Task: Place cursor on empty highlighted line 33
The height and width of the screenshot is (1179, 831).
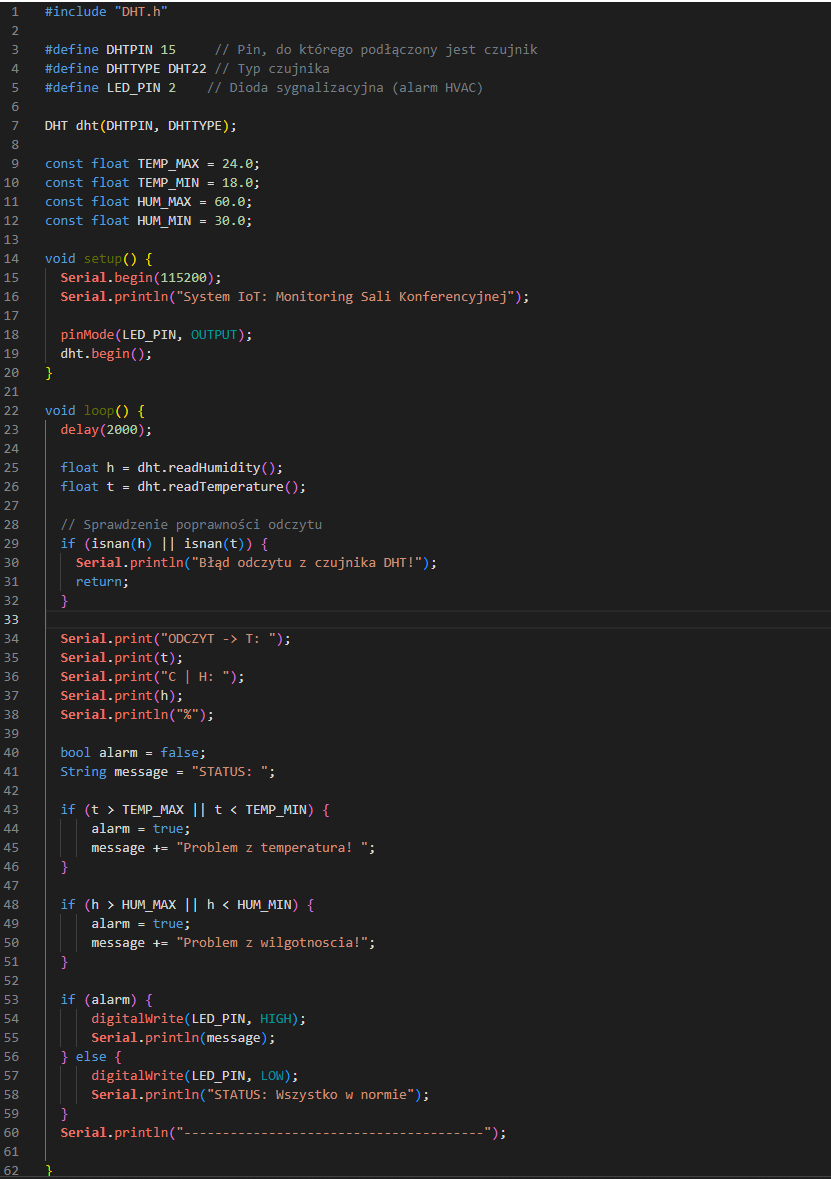Action: click(400, 619)
